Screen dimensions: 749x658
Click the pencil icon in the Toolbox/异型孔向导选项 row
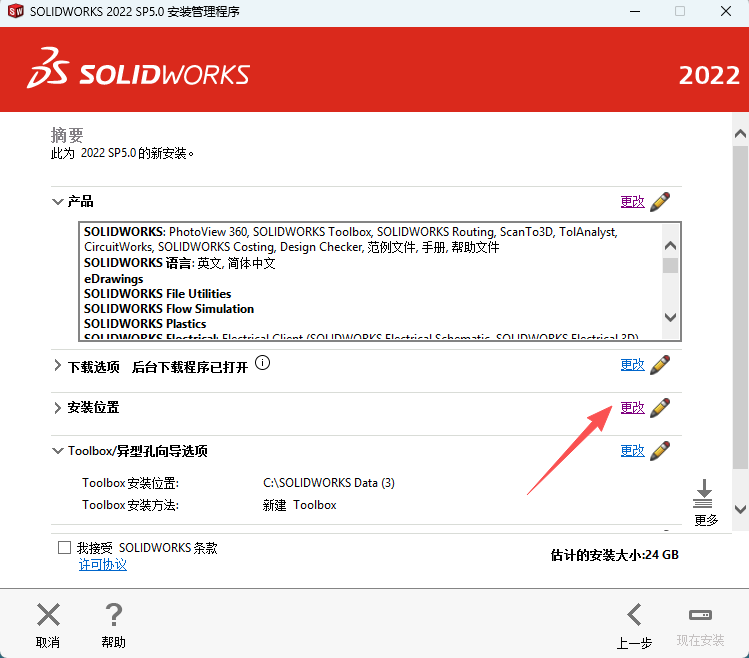click(x=660, y=451)
